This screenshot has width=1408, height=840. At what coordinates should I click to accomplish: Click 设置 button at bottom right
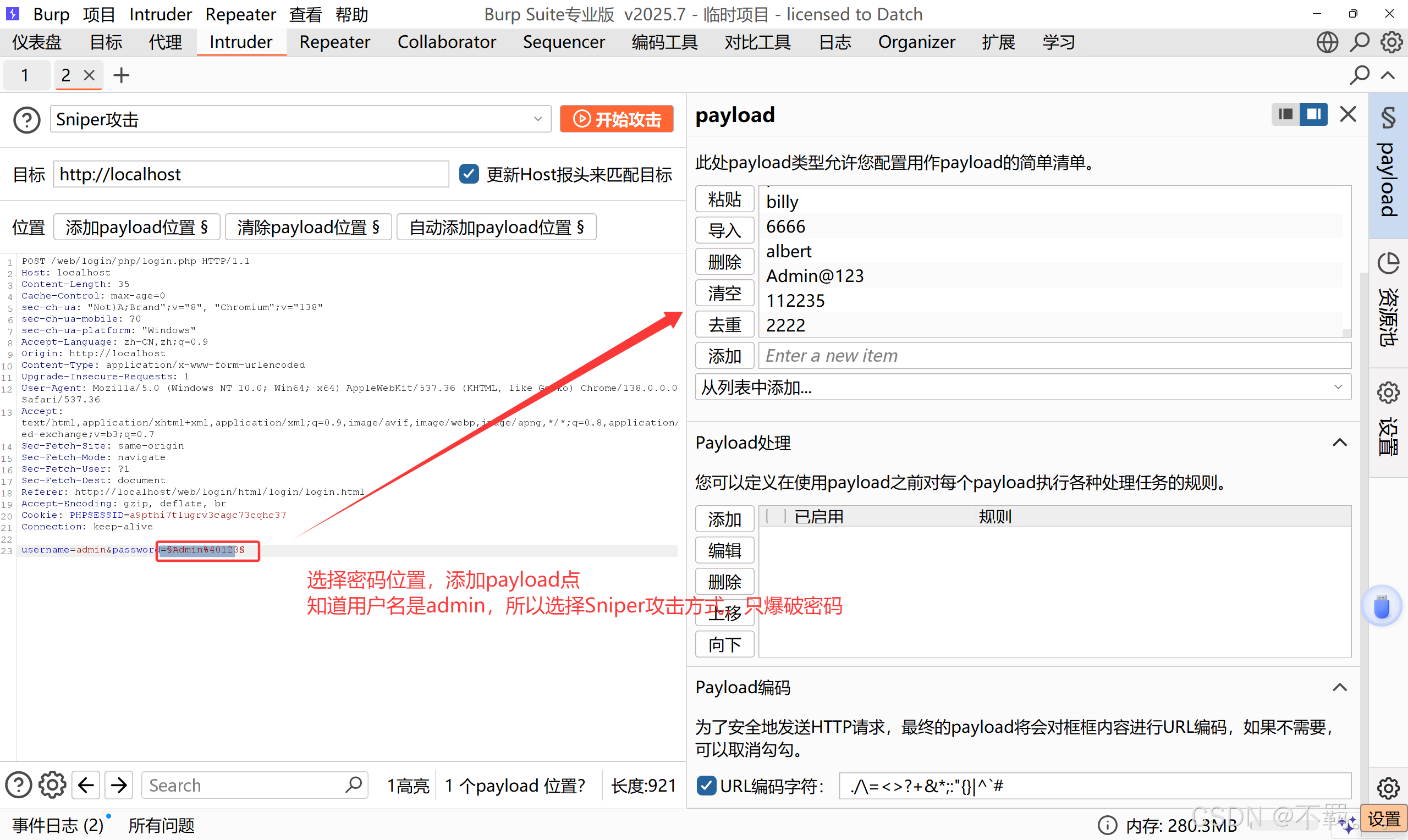pos(1383,819)
